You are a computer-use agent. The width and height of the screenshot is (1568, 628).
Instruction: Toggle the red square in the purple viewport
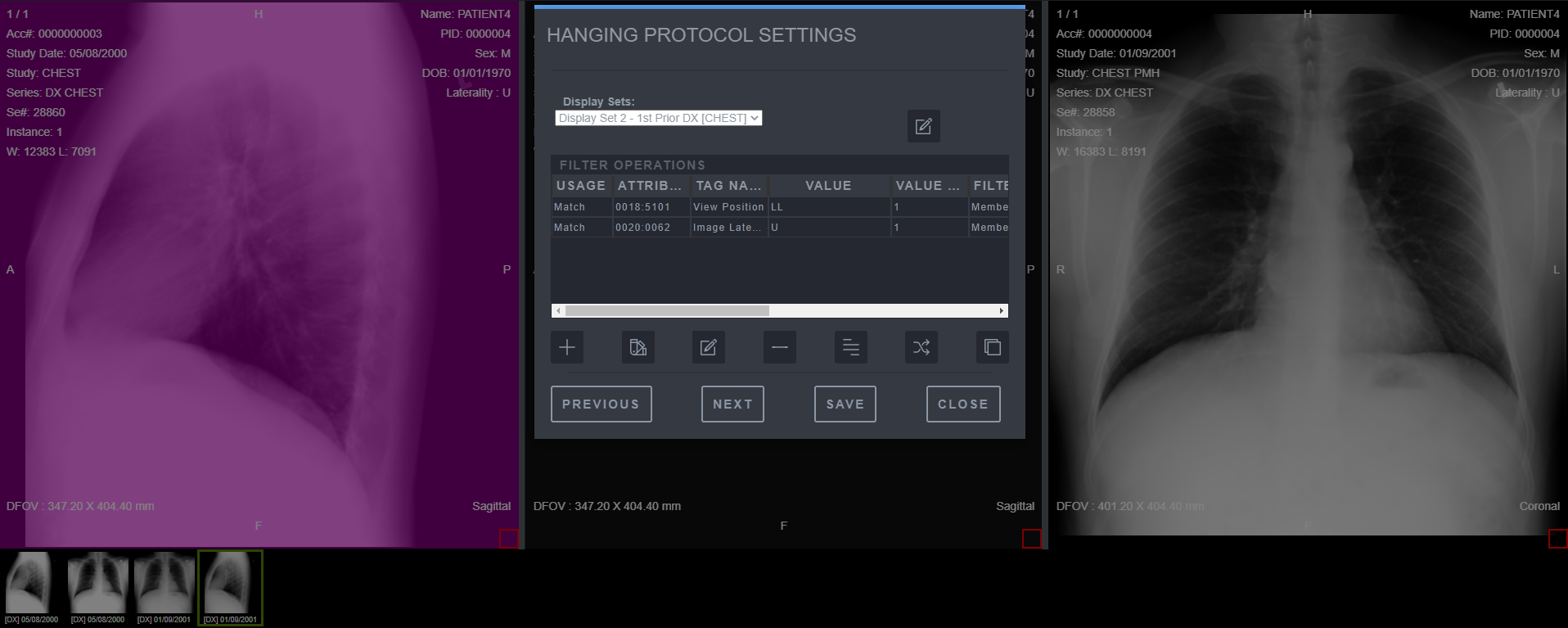click(508, 538)
